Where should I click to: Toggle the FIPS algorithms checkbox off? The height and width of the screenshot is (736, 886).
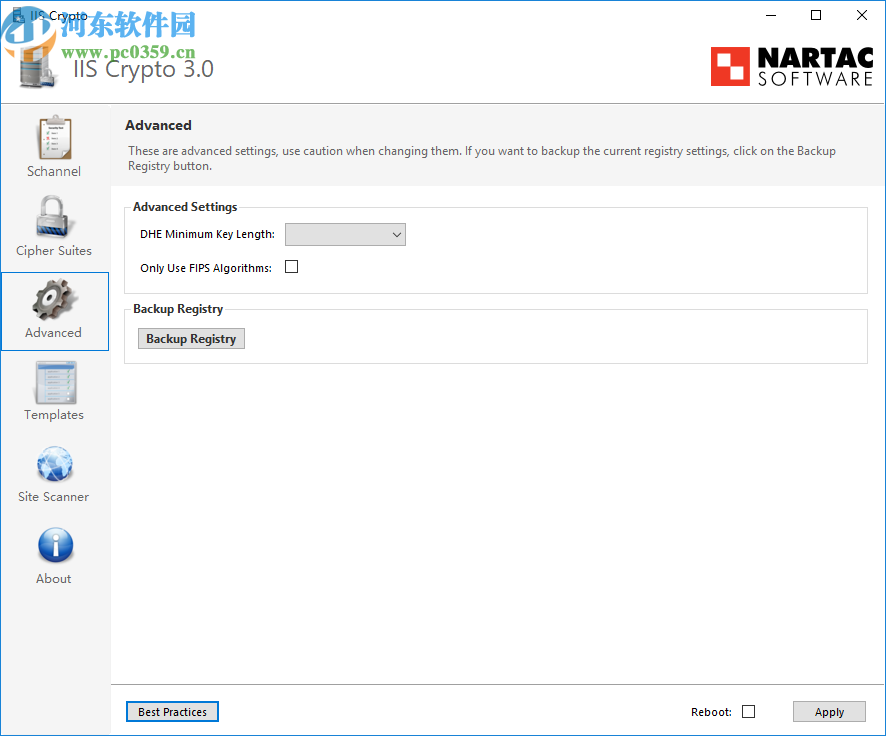(x=291, y=266)
